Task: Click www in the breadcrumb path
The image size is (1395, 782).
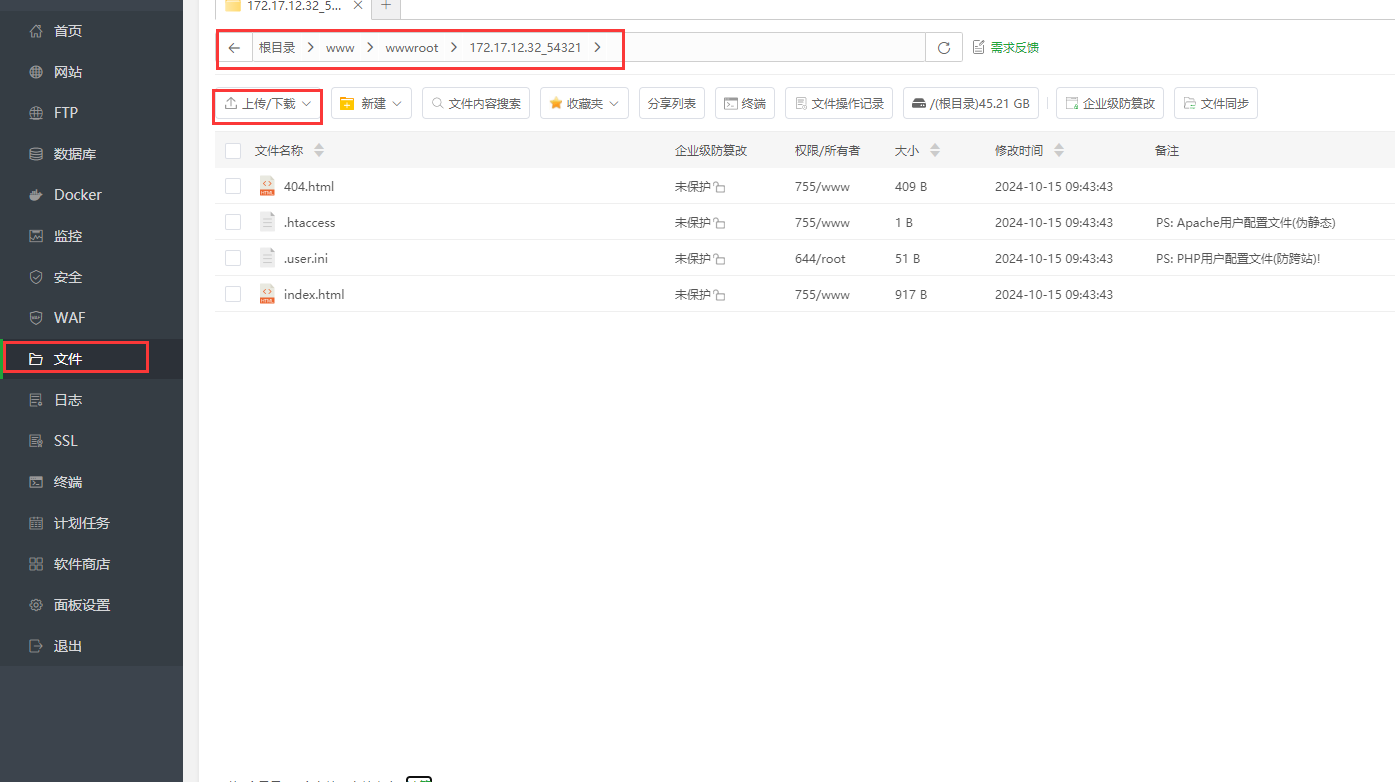Action: pos(340,47)
